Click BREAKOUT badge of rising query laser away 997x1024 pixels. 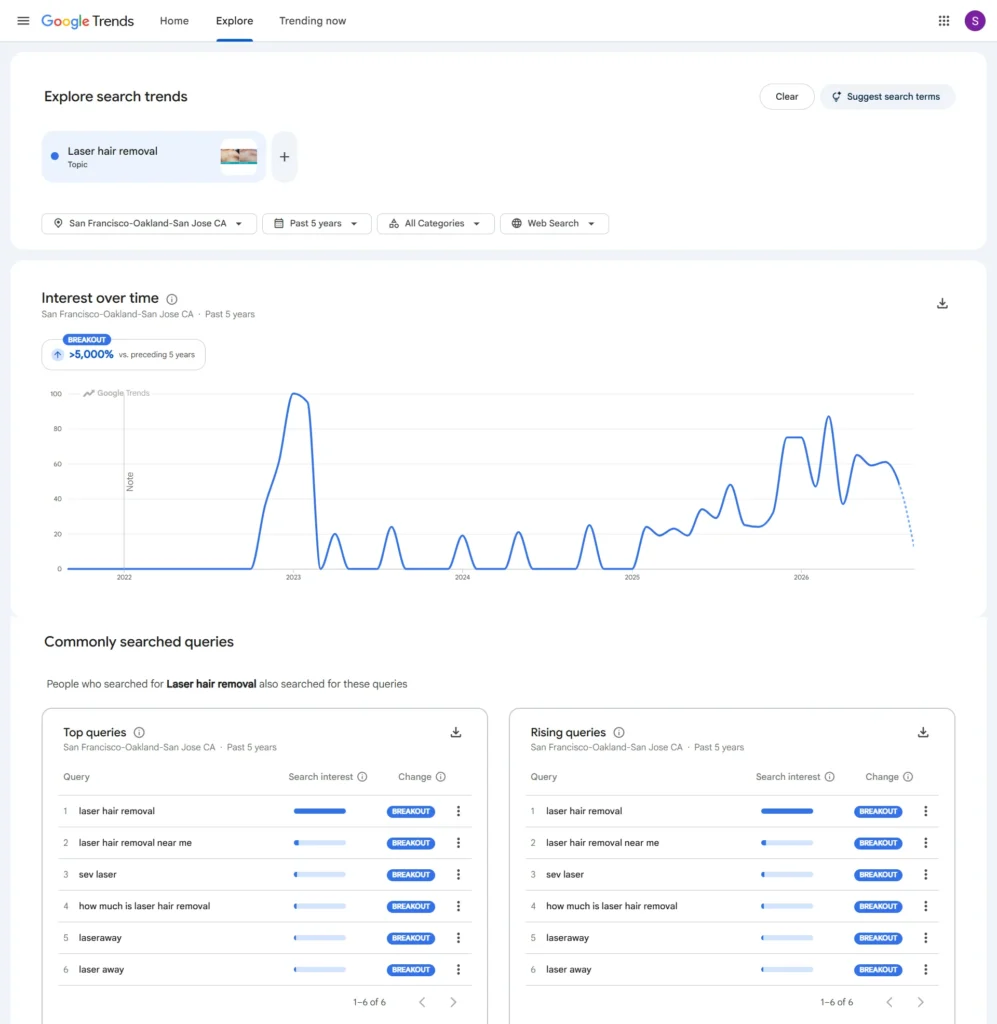click(878, 970)
